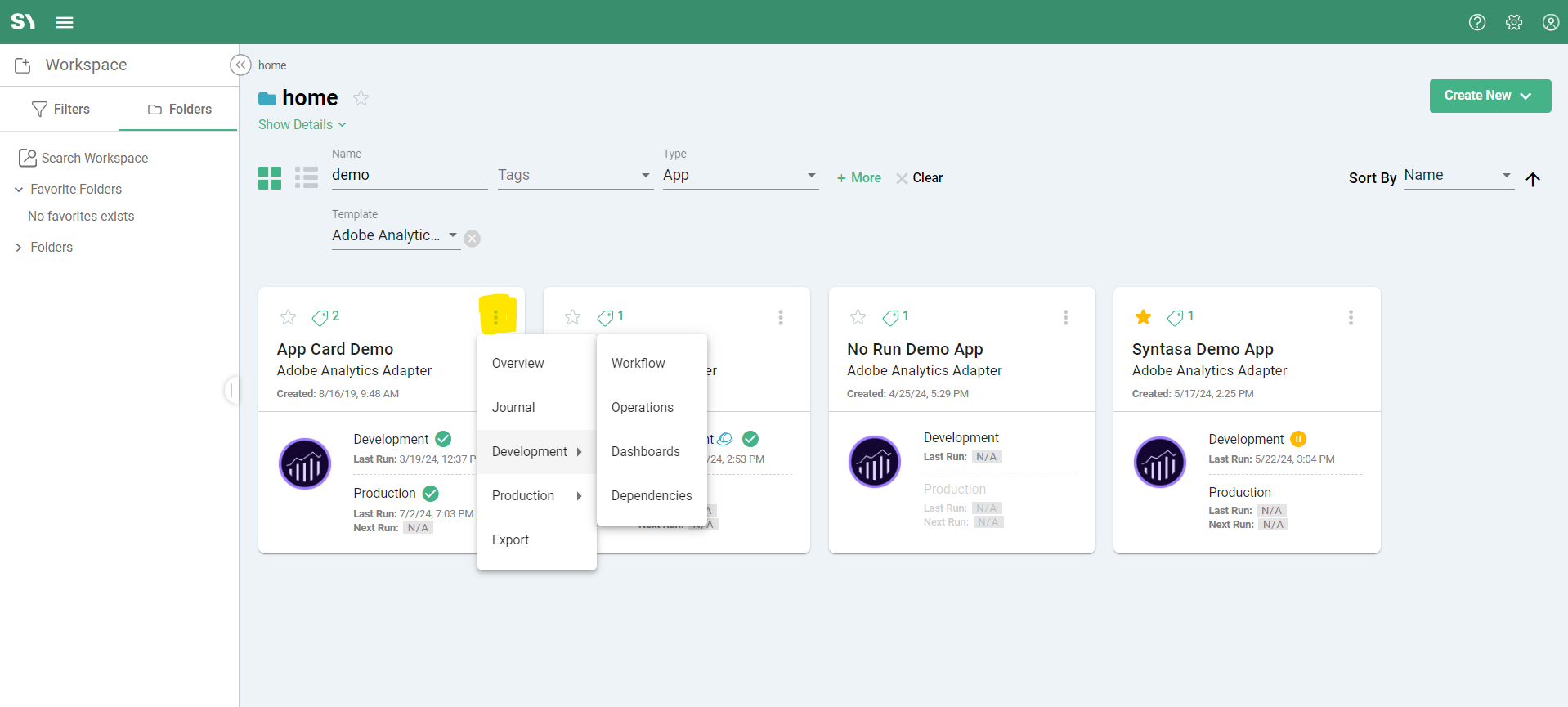
Task: Clear the Adobe Analytics template filter
Action: 472,239
